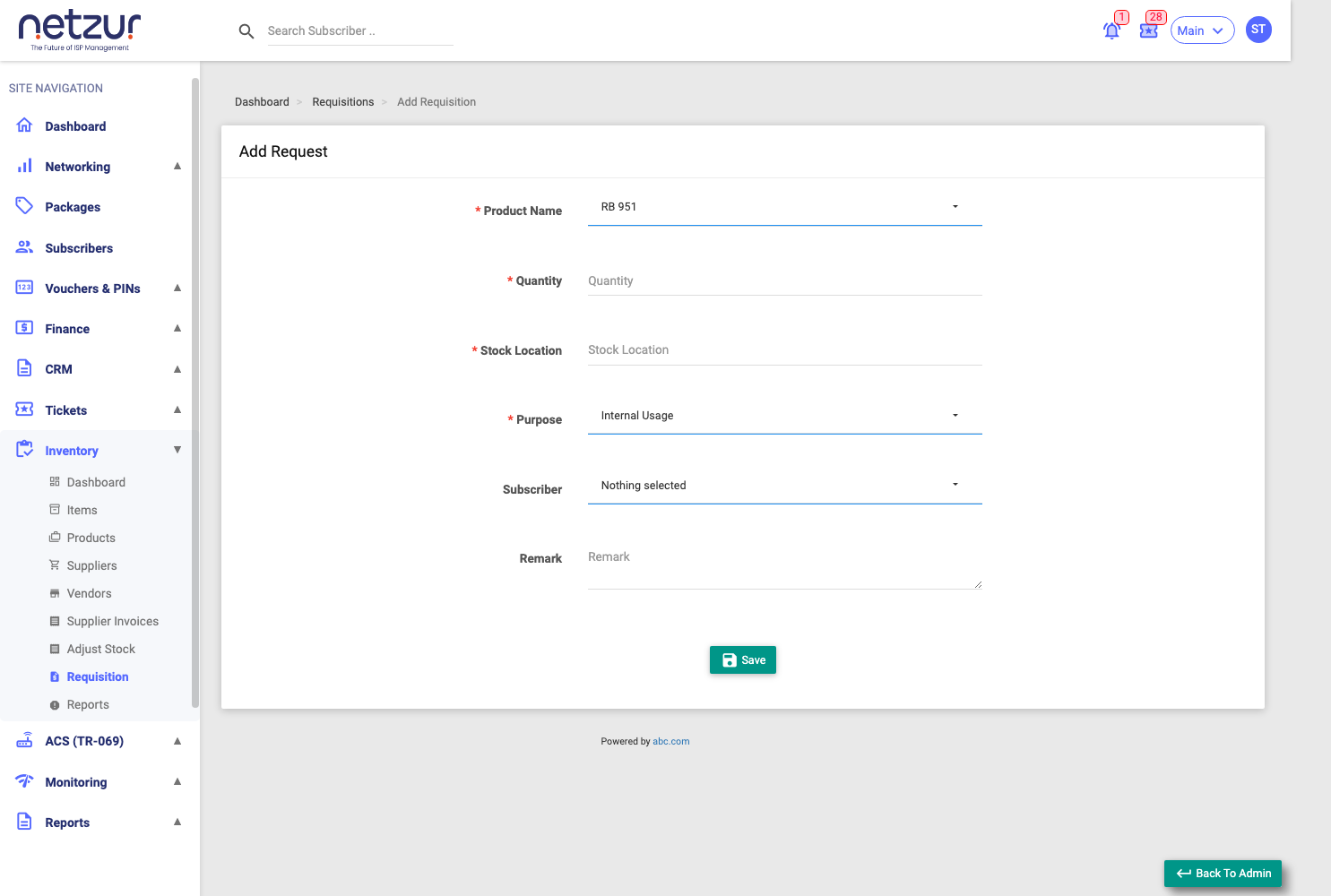Collapse the Inventory menu arrow

click(x=177, y=450)
